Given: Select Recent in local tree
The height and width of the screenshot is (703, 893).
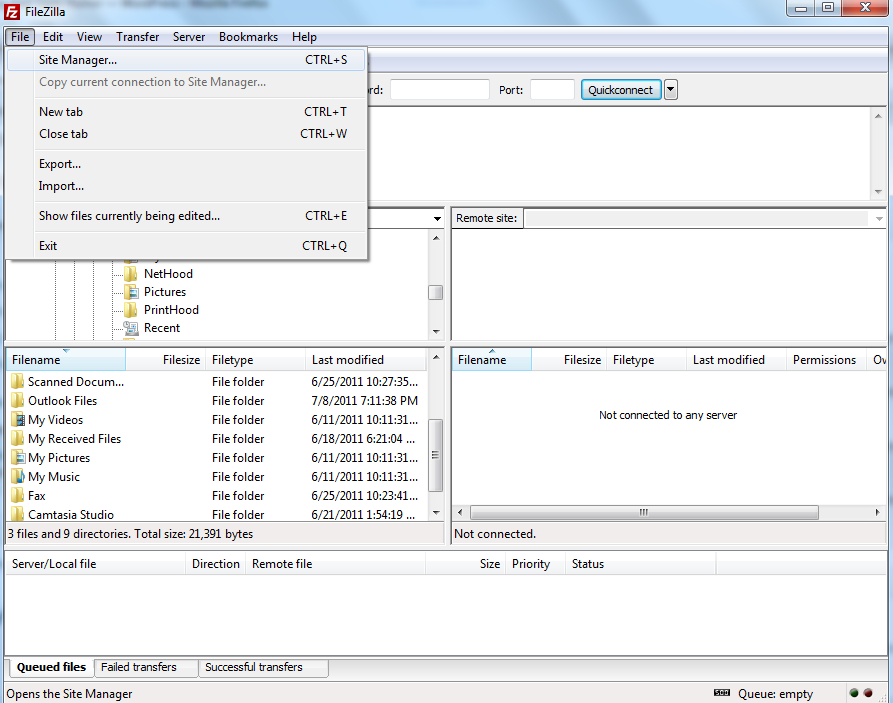Looking at the screenshot, I should [162, 328].
